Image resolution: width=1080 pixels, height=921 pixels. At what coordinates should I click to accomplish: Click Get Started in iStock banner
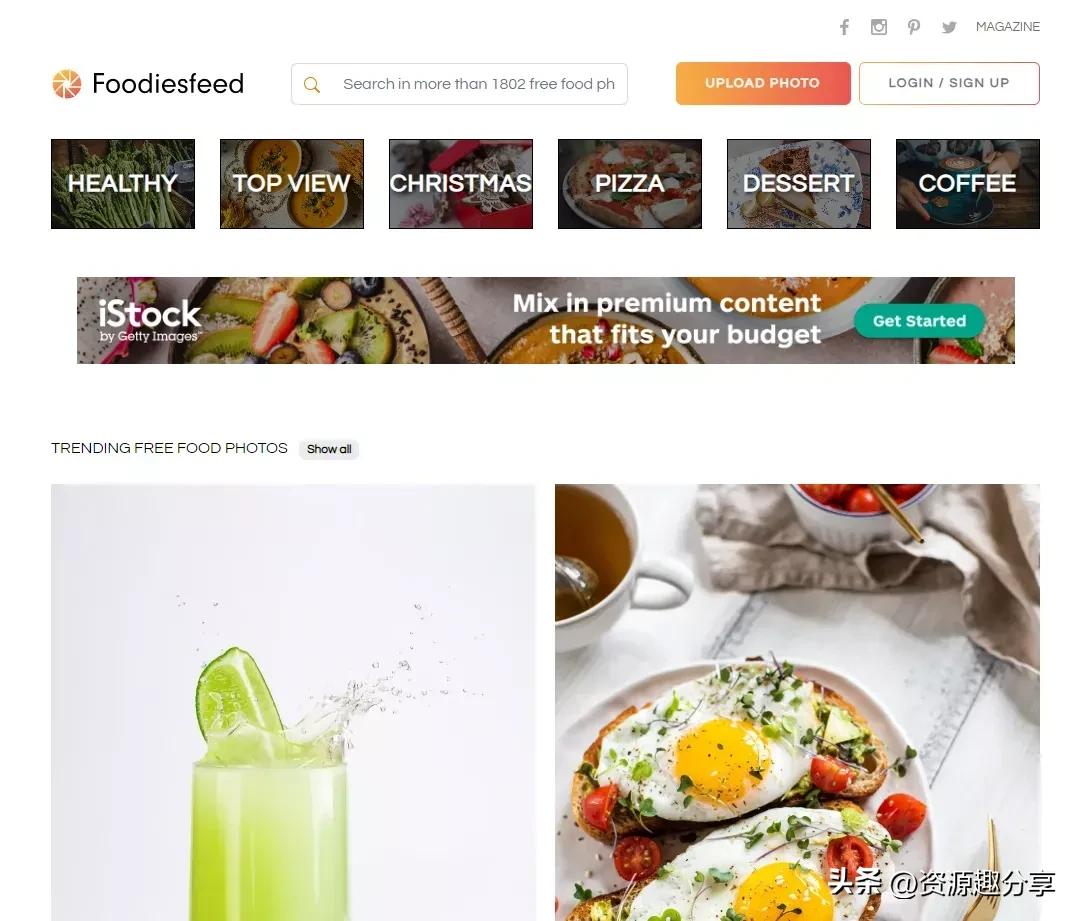coord(920,321)
